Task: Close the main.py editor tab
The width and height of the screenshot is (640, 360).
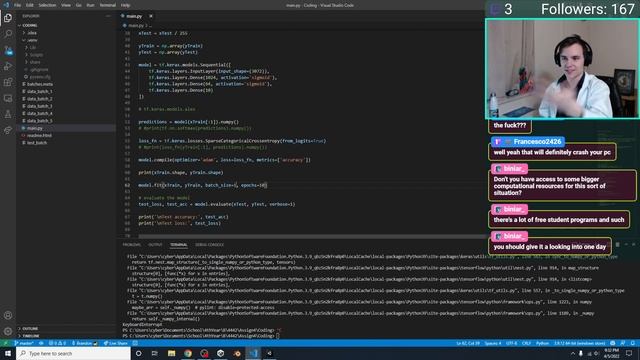Action: 151,16
